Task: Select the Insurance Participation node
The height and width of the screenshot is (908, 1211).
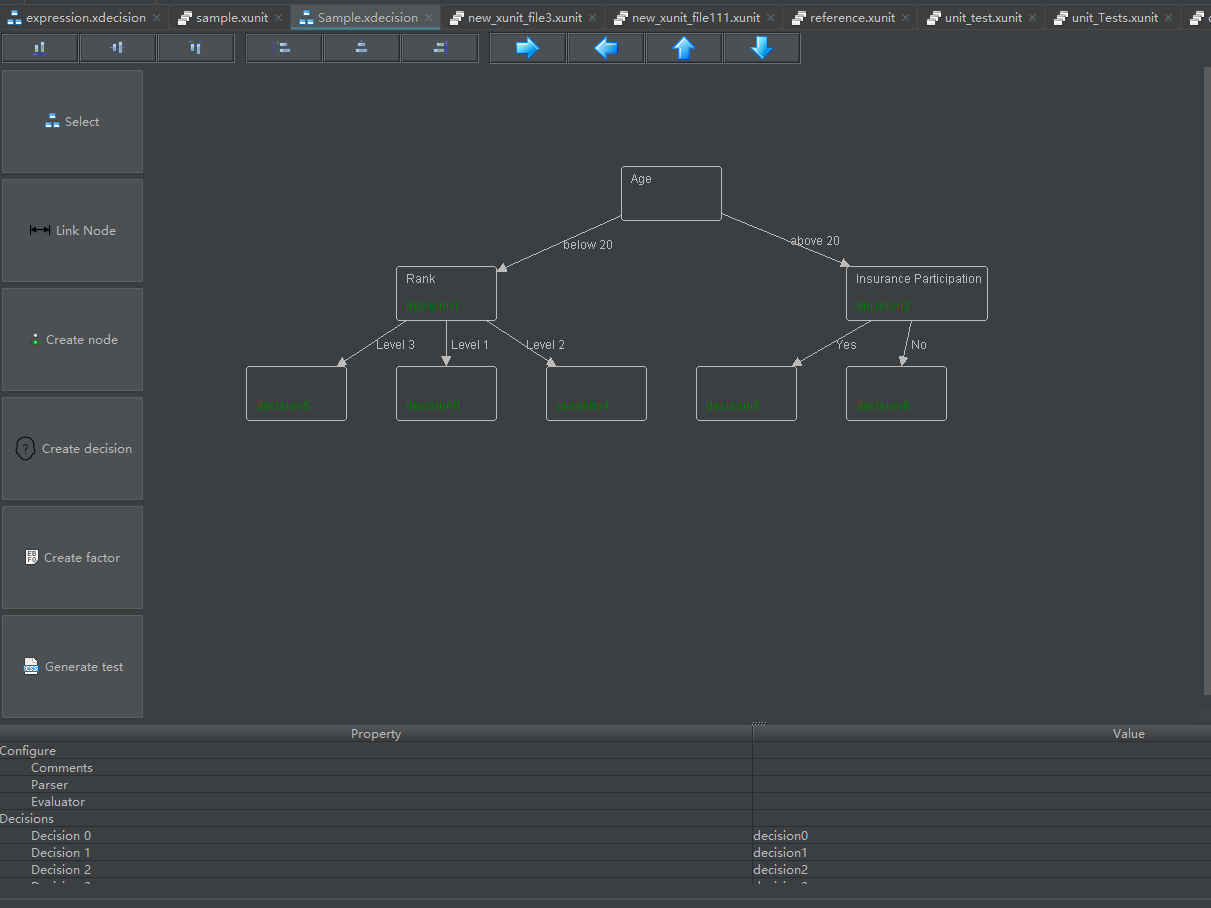Action: coord(917,293)
